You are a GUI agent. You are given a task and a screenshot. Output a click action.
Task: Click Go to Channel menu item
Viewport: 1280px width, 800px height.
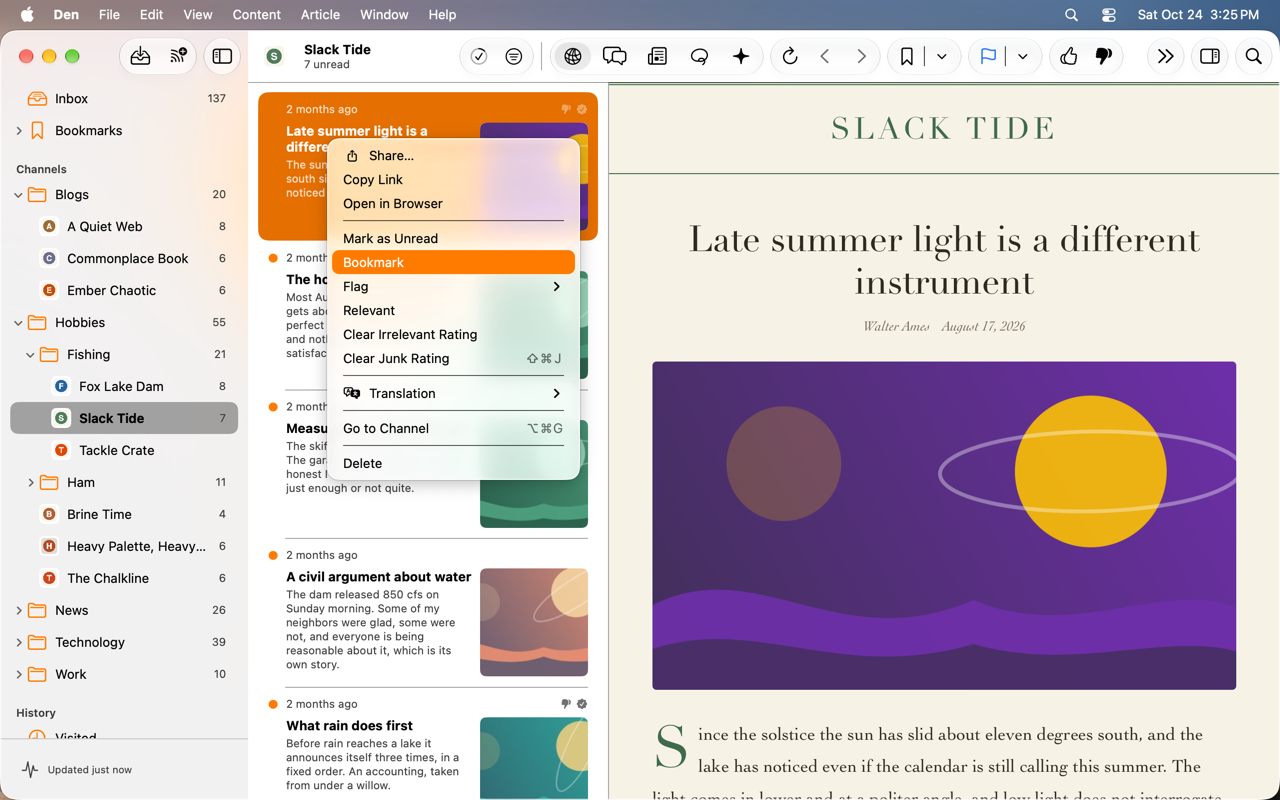coord(454,428)
